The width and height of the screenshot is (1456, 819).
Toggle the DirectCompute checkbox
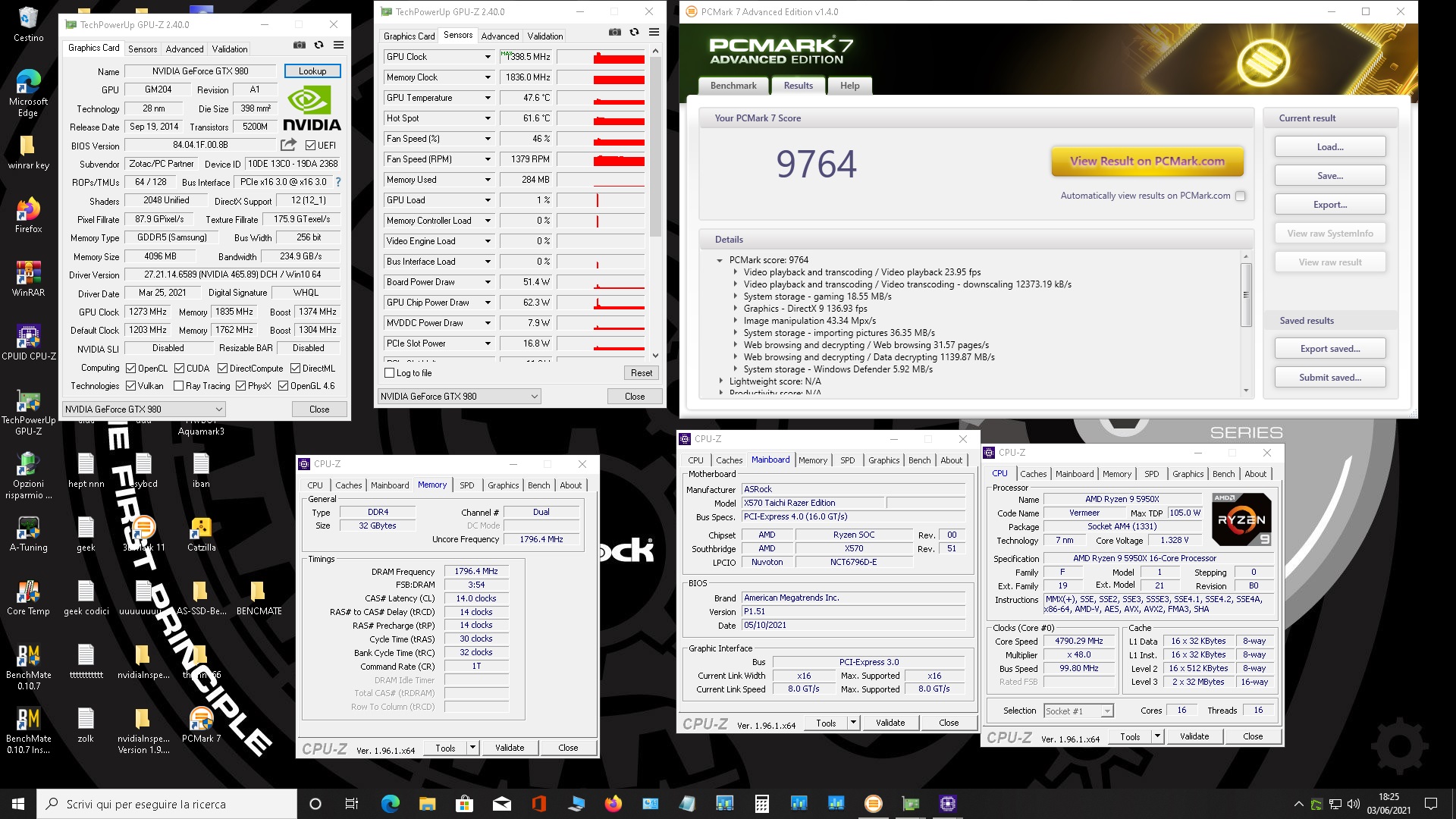click(x=222, y=369)
